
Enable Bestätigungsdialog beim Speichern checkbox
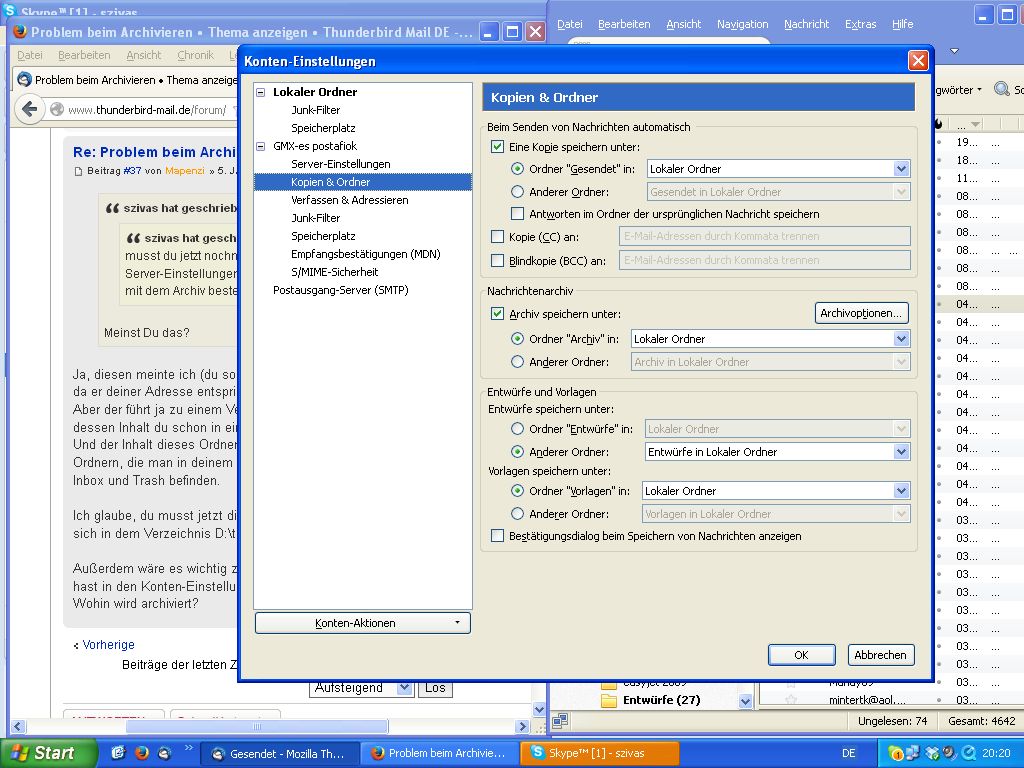498,536
